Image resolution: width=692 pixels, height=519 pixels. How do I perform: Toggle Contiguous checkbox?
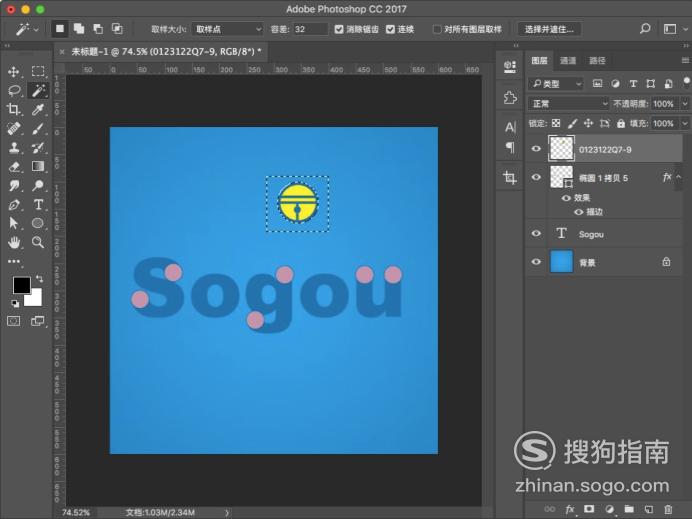[390, 29]
